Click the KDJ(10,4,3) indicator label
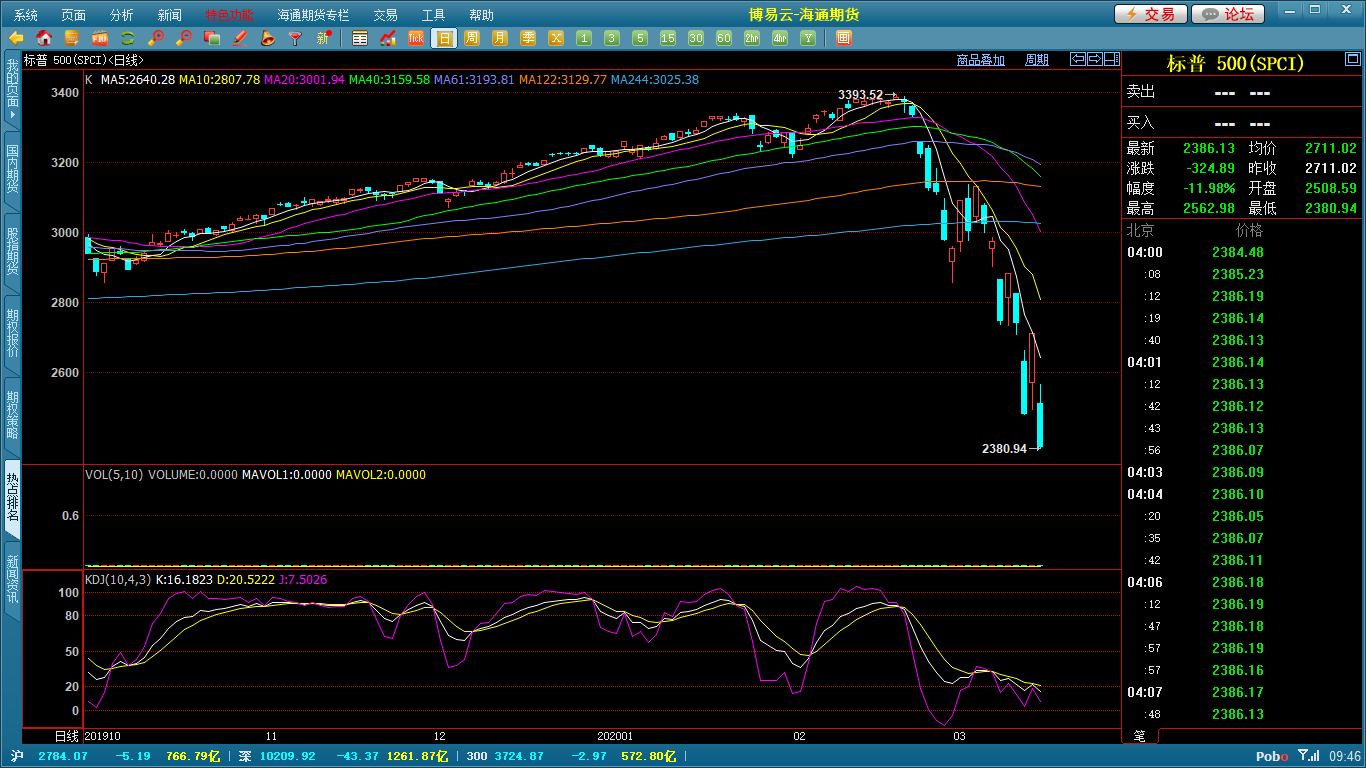The image size is (1366, 768). tap(118, 579)
